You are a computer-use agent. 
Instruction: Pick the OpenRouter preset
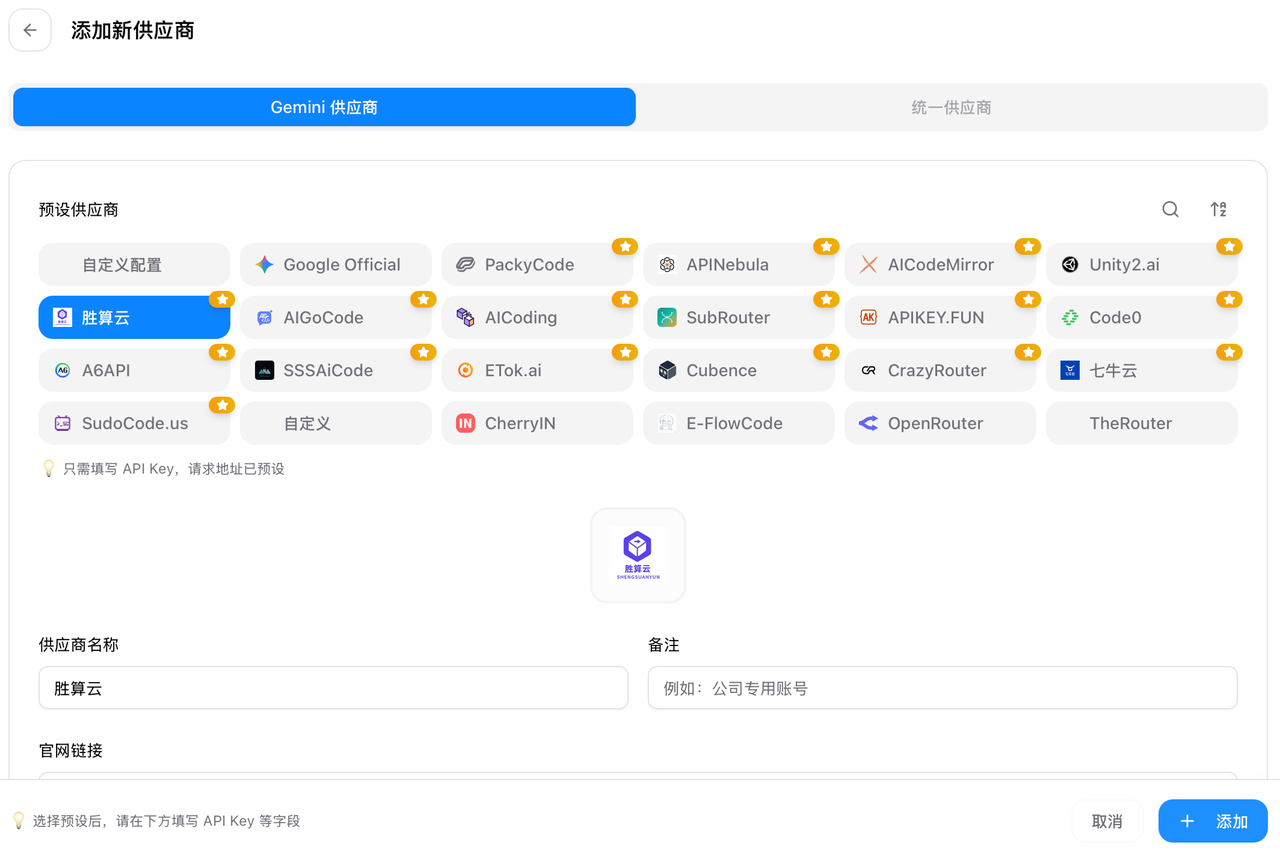tap(940, 424)
